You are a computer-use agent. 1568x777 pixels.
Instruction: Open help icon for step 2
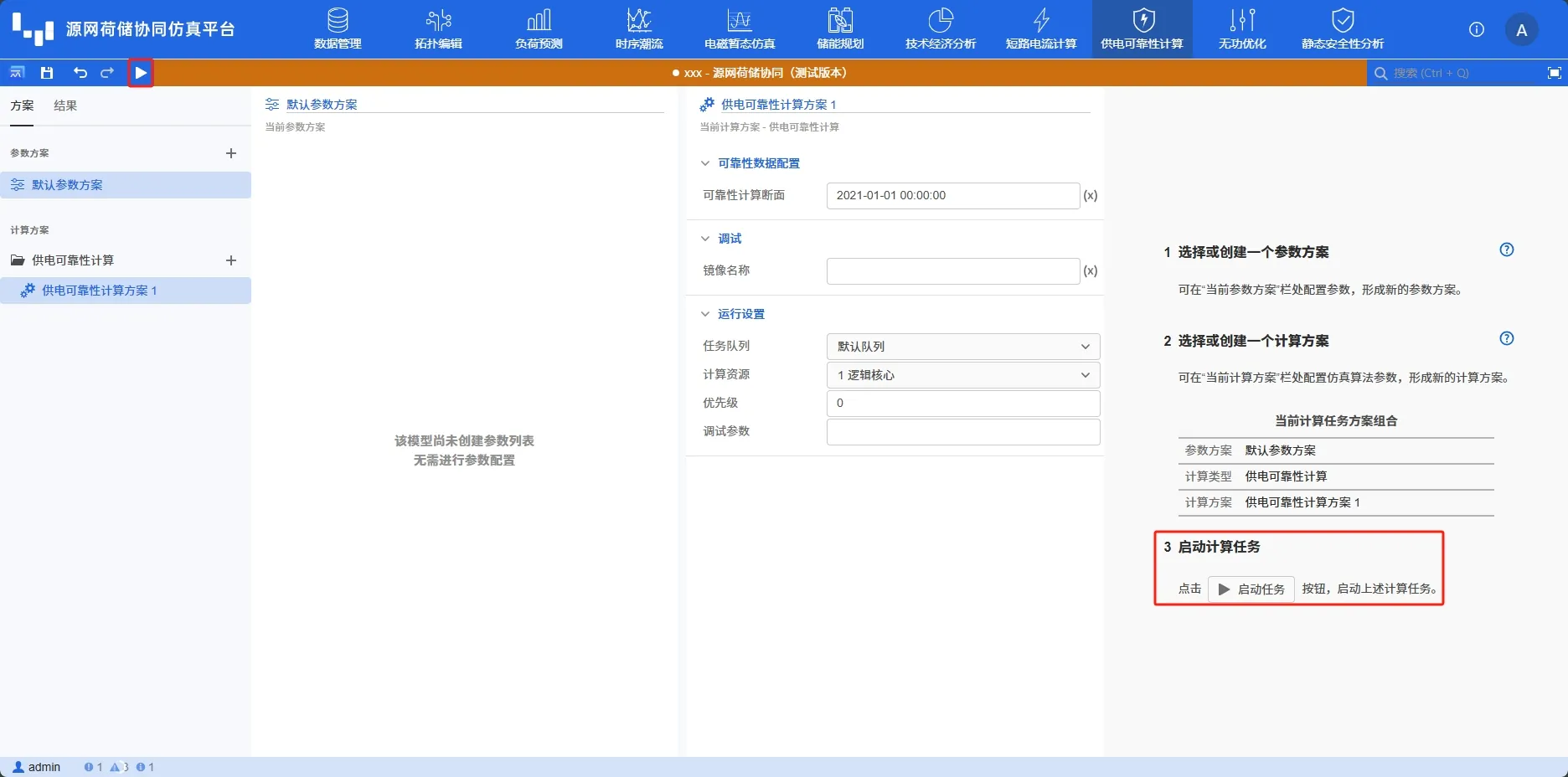tap(1506, 338)
